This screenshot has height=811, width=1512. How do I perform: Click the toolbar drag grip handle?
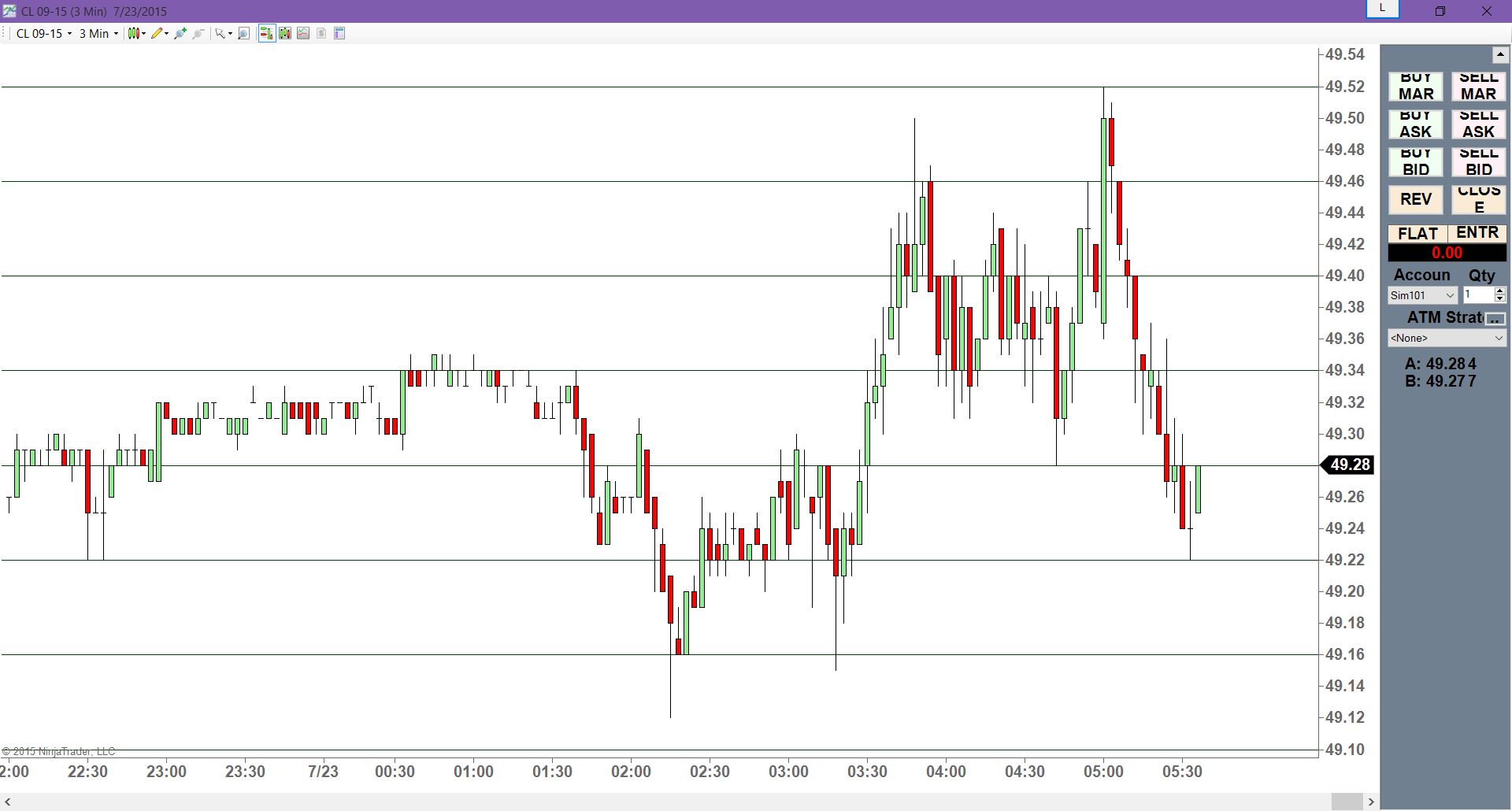tap(5, 33)
